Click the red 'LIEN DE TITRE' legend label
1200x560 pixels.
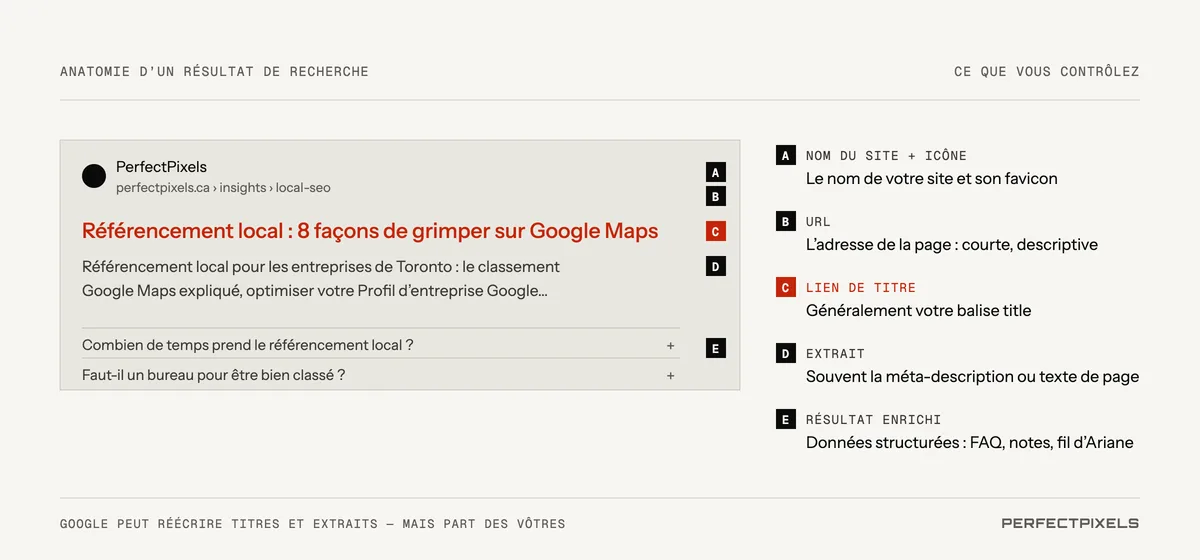tap(861, 287)
